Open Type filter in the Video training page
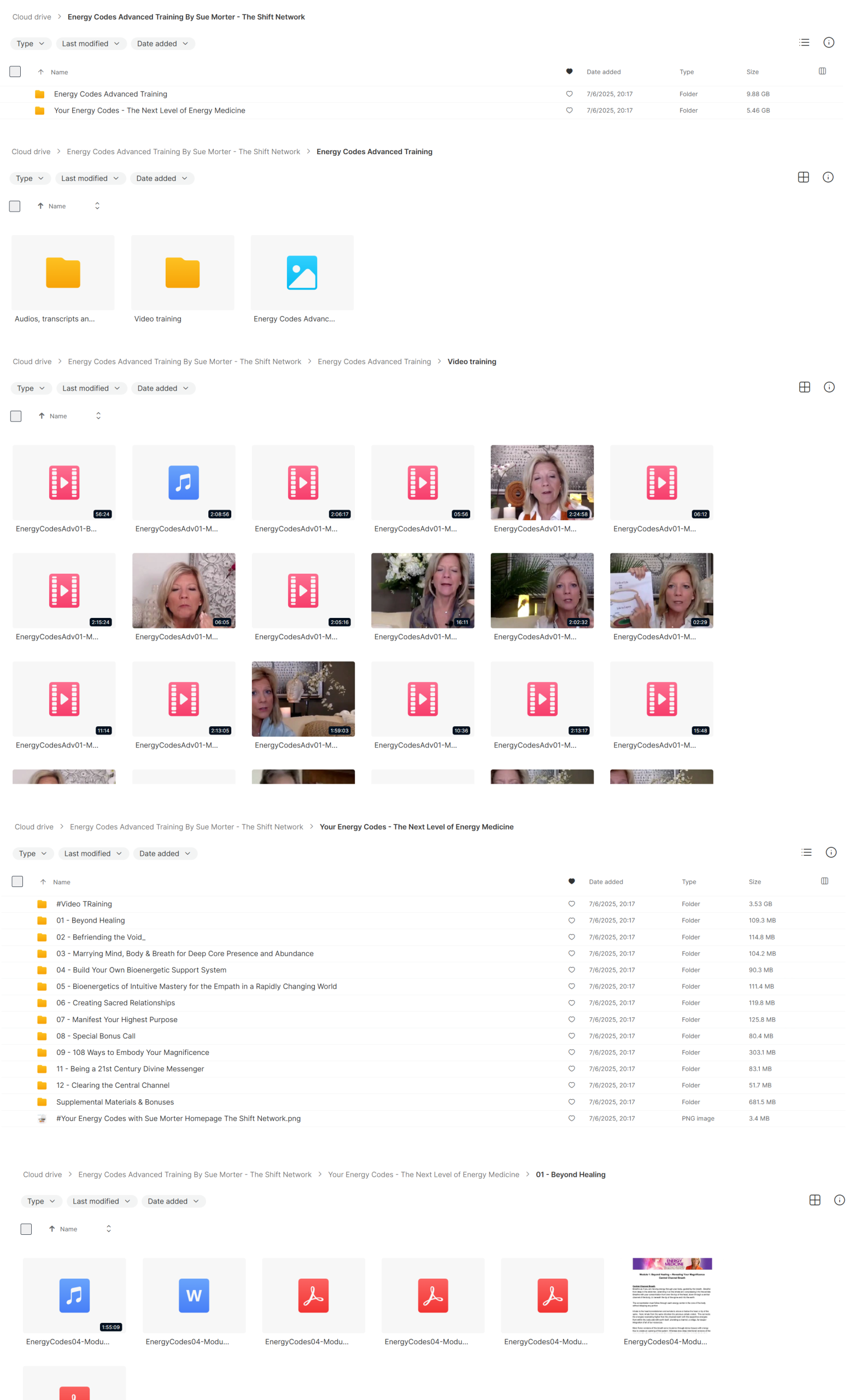 pos(31,388)
